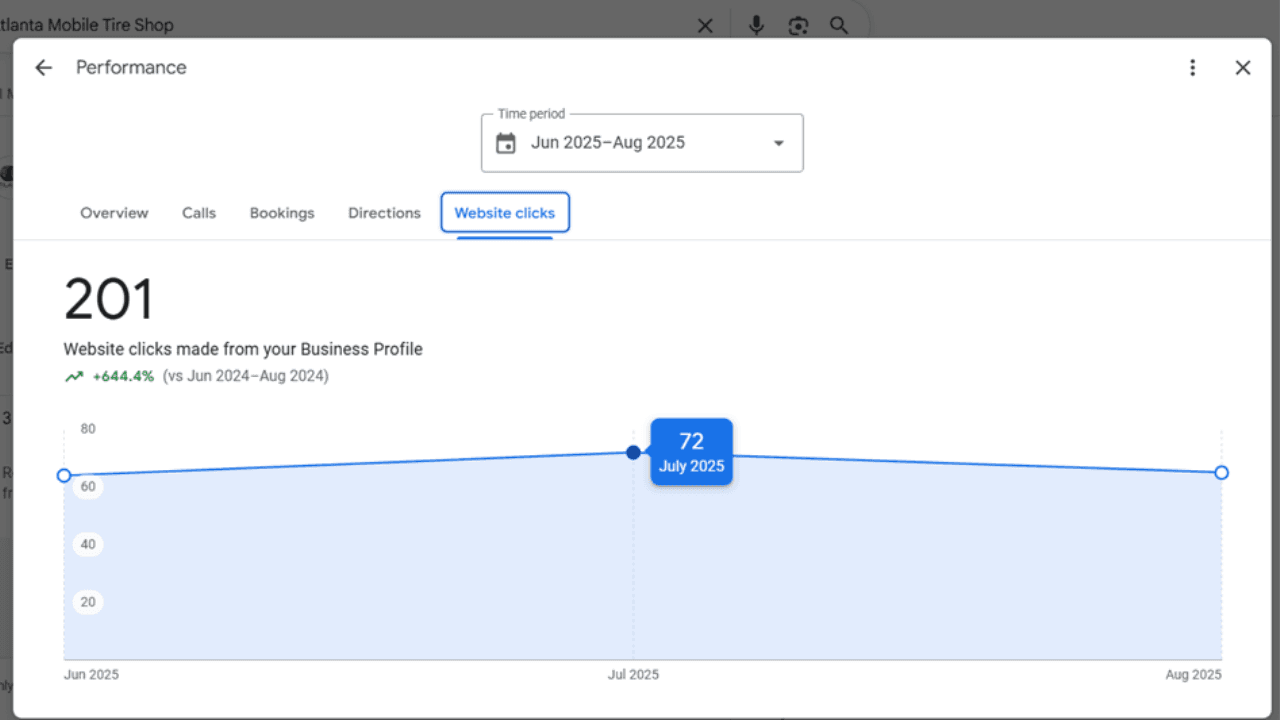
Task: Click the July 2025 tooltip showing 72
Action: [x=691, y=451]
